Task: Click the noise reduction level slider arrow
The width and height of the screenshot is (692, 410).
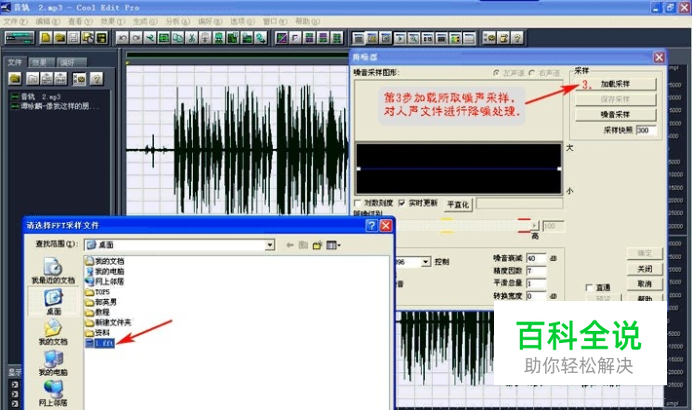Action: (534, 226)
